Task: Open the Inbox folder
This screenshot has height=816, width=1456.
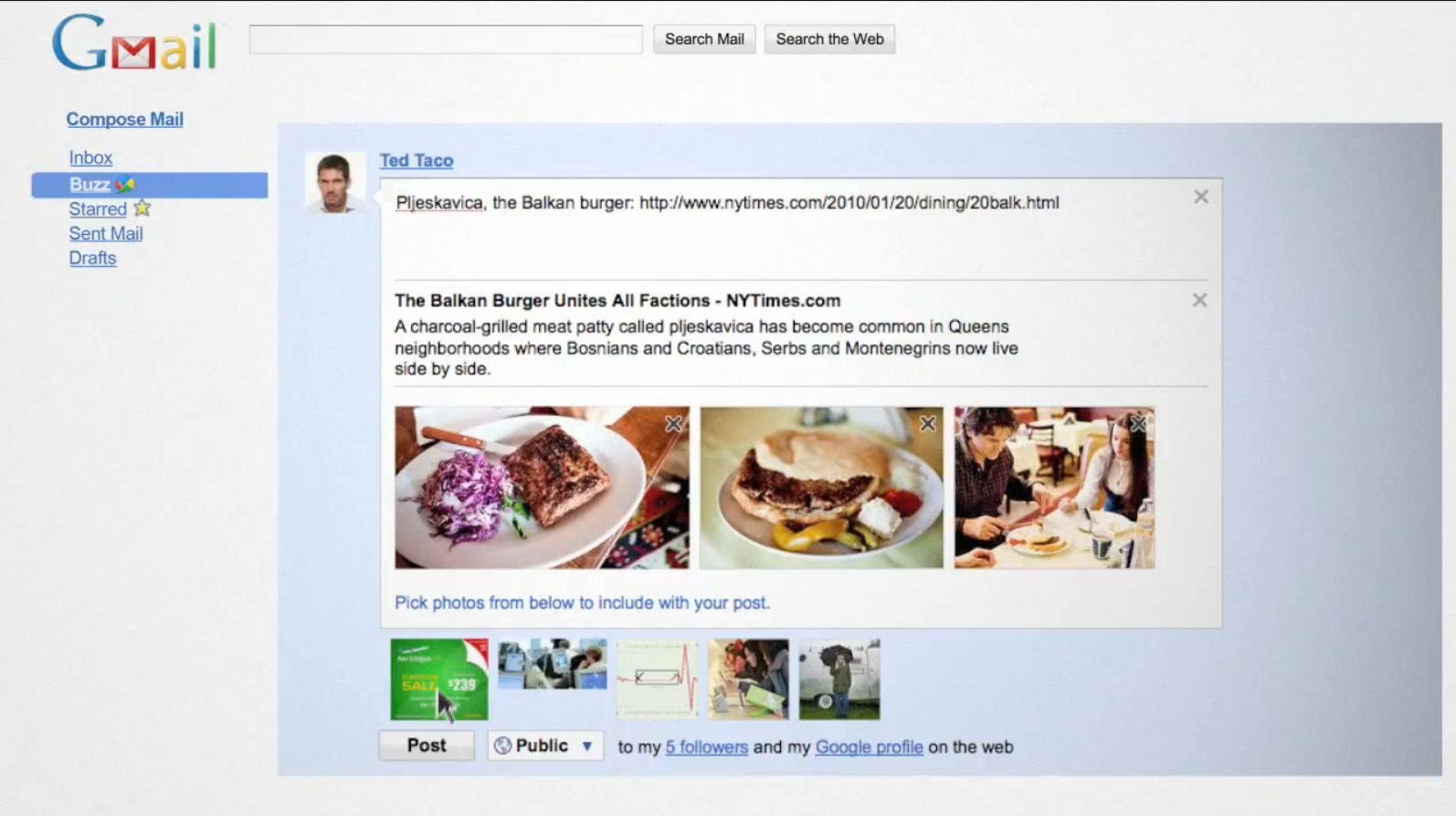Action: coord(90,158)
